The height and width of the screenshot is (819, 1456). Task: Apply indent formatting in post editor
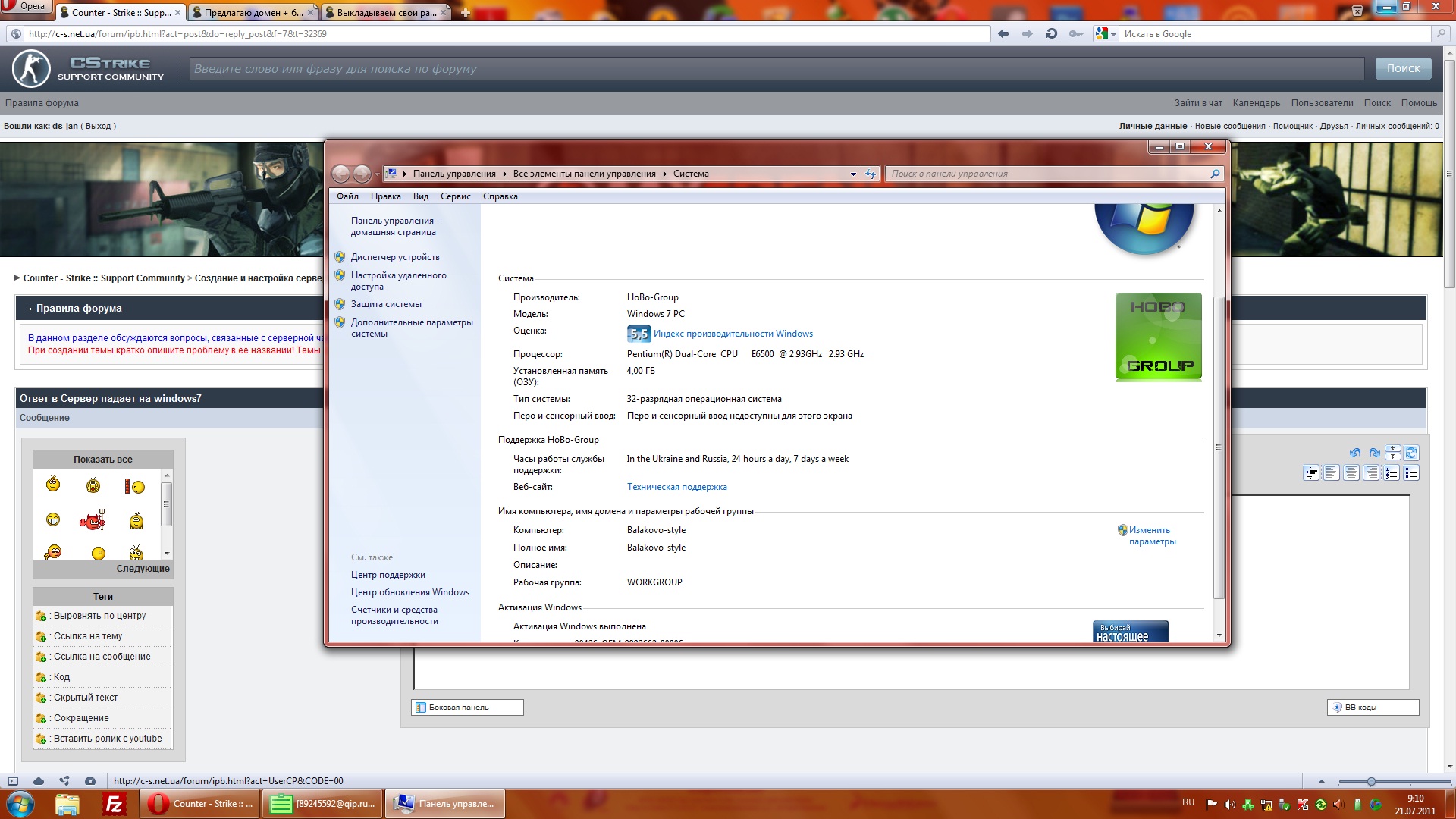(x=1311, y=473)
